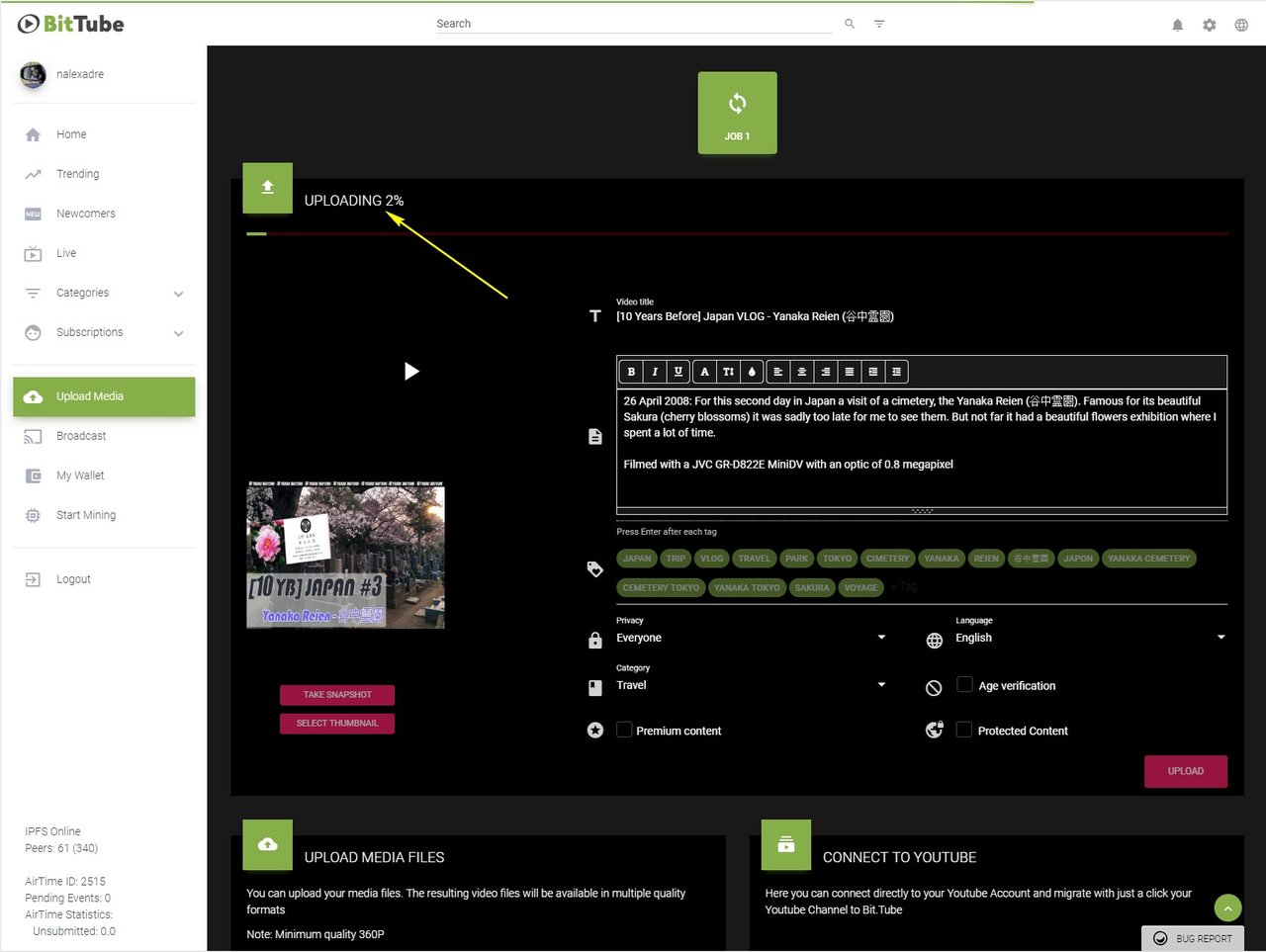Click into the Search field
Screen dimensions: 1266x952
[x=634, y=24]
